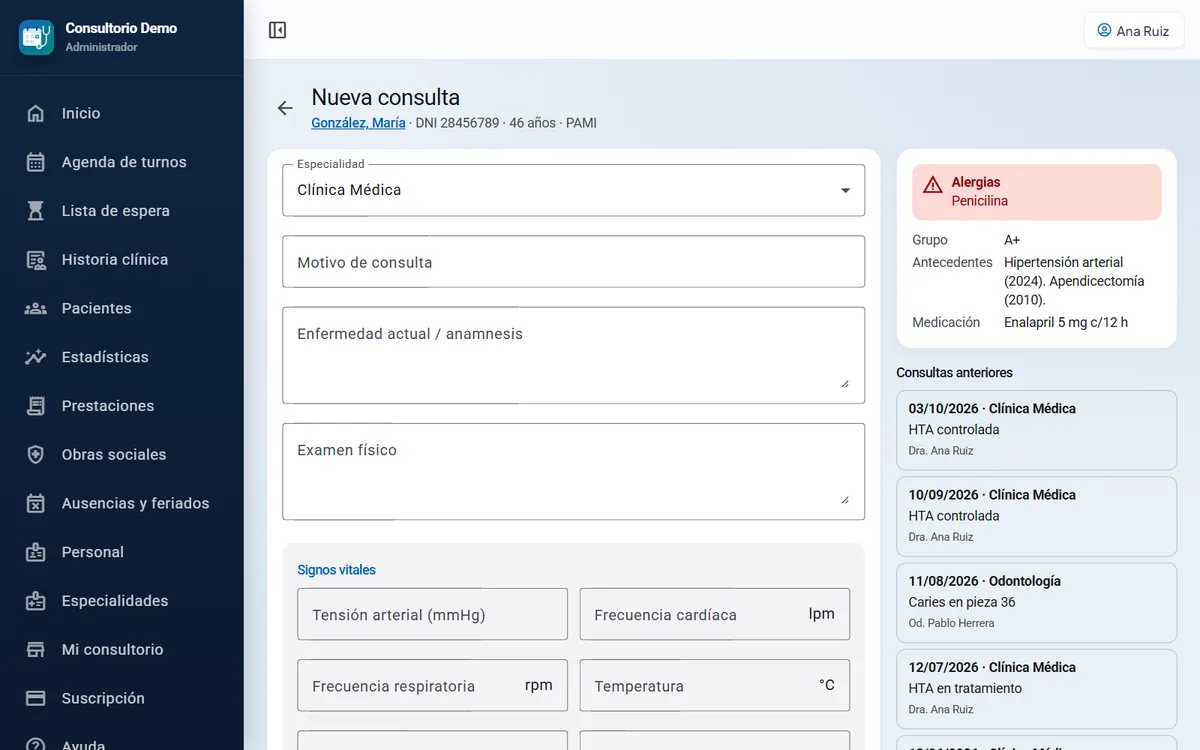Click the Ausencias y feriados calendar icon
Viewport: 1200px width, 750px height.
tap(36, 503)
